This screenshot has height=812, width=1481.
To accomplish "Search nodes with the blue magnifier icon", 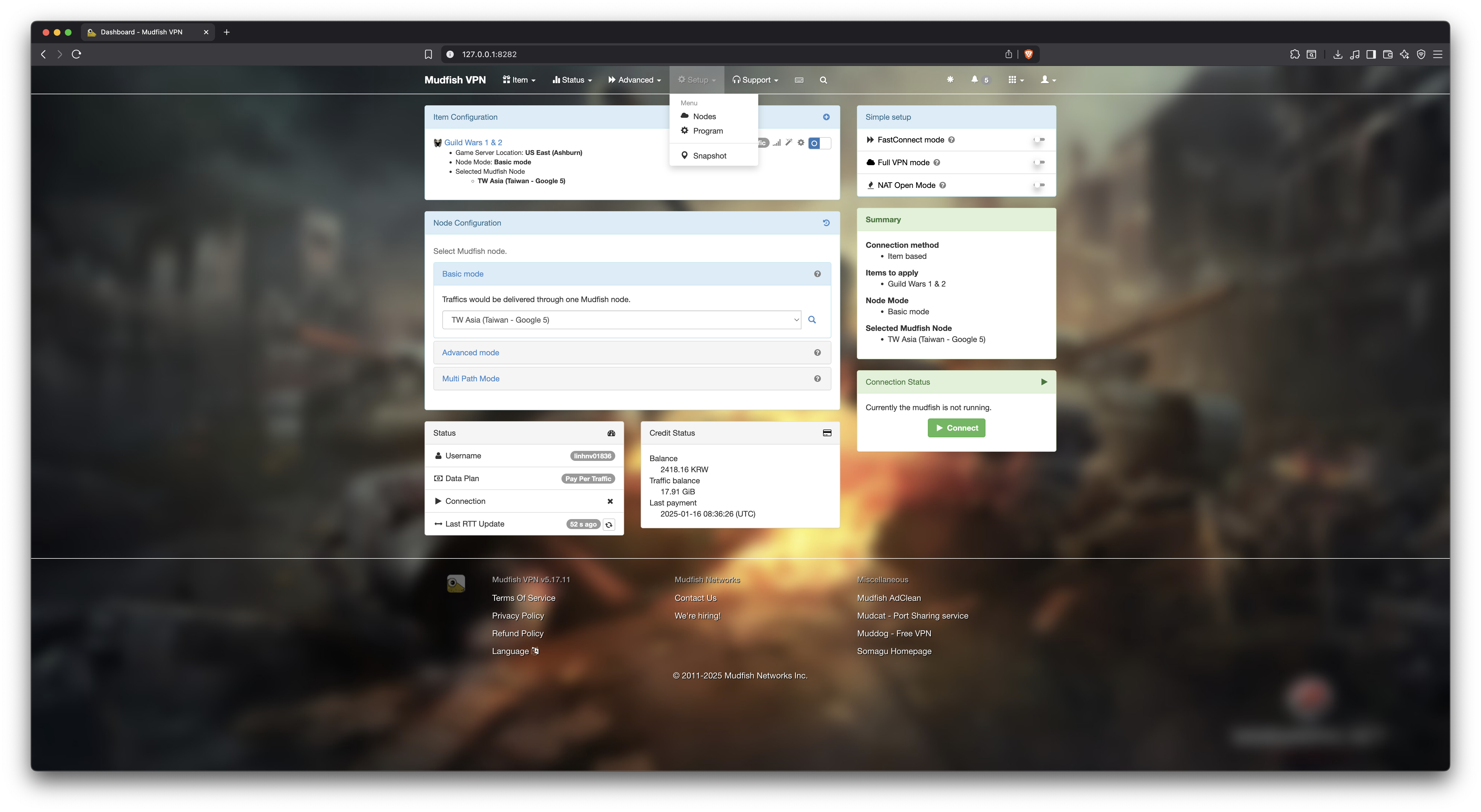I will [812, 320].
